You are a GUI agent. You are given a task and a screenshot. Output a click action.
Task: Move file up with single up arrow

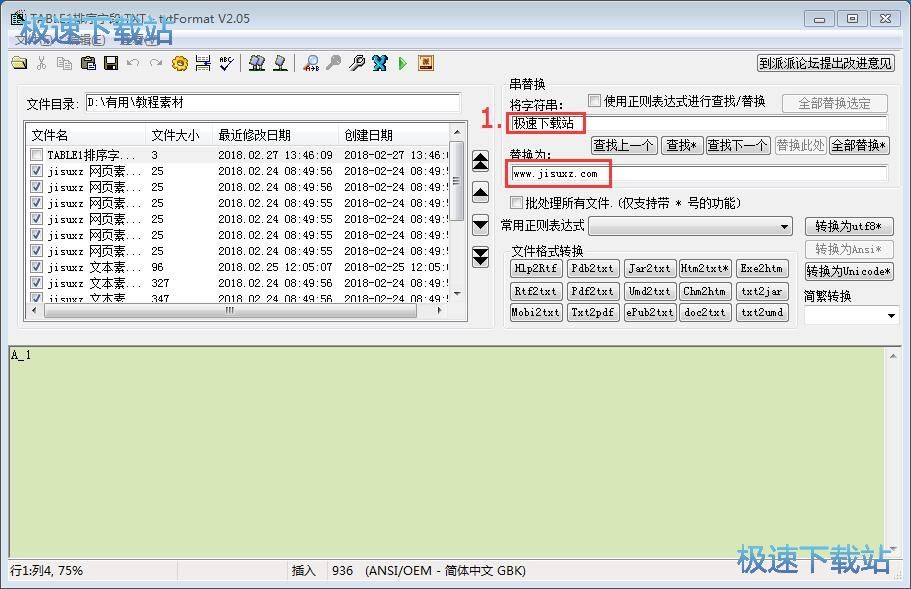[480, 192]
